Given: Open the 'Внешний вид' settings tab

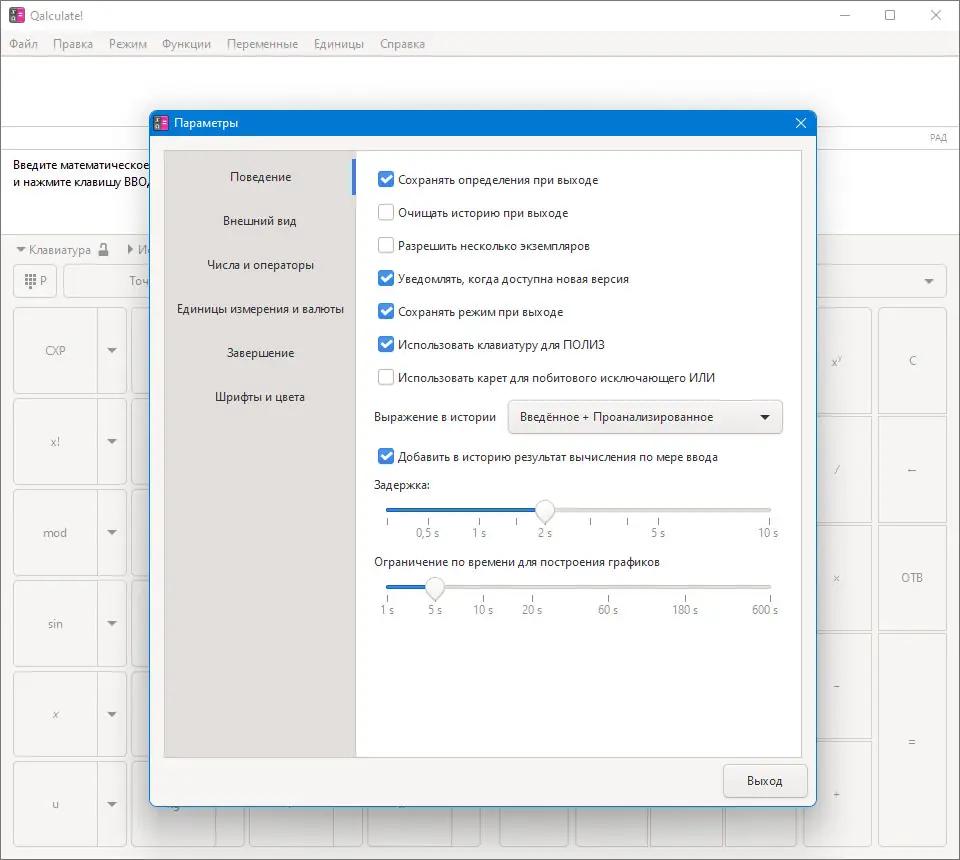Looking at the screenshot, I should [x=260, y=221].
